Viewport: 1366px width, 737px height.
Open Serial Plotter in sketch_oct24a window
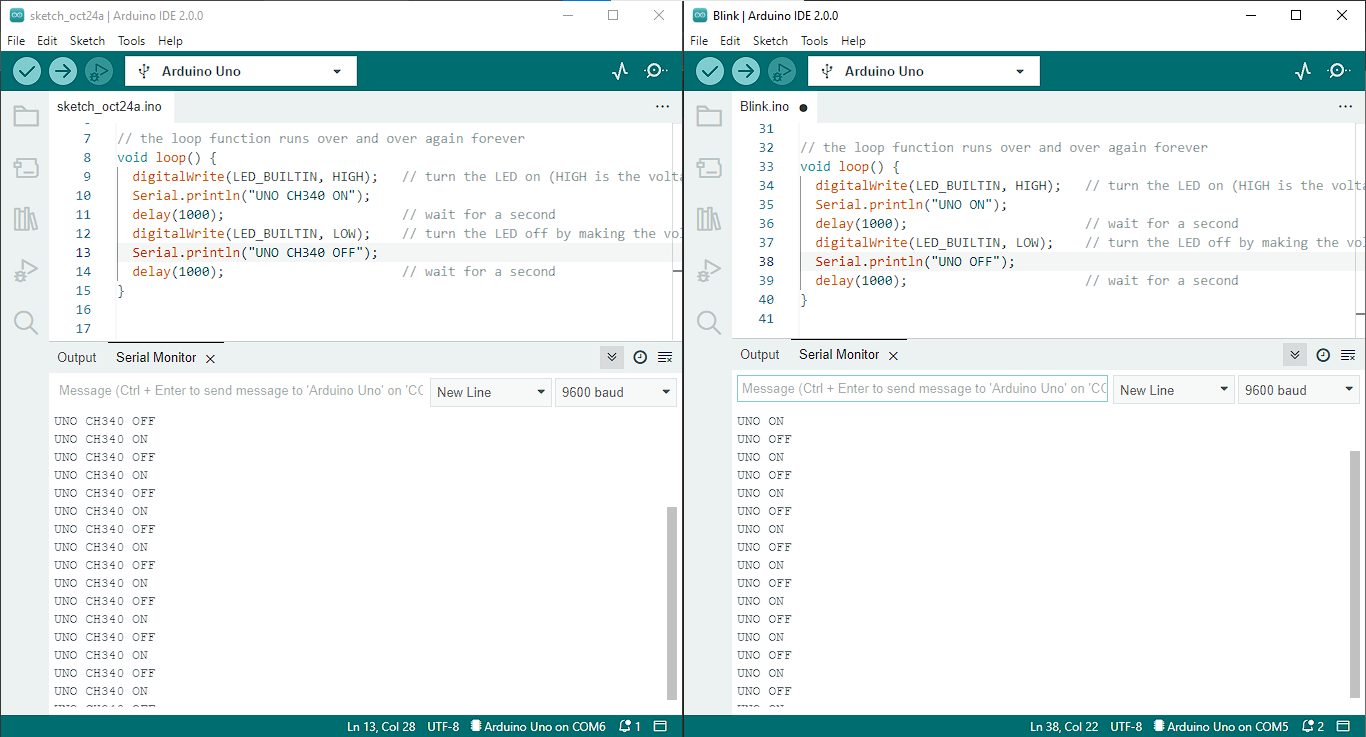(x=620, y=71)
